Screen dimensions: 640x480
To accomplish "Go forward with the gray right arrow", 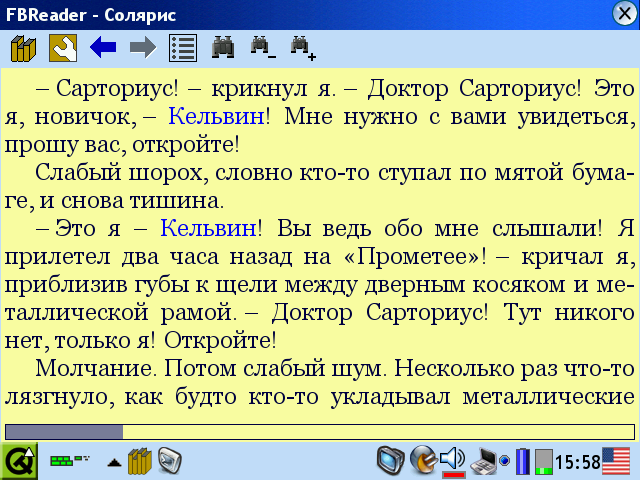I will 143,47.
